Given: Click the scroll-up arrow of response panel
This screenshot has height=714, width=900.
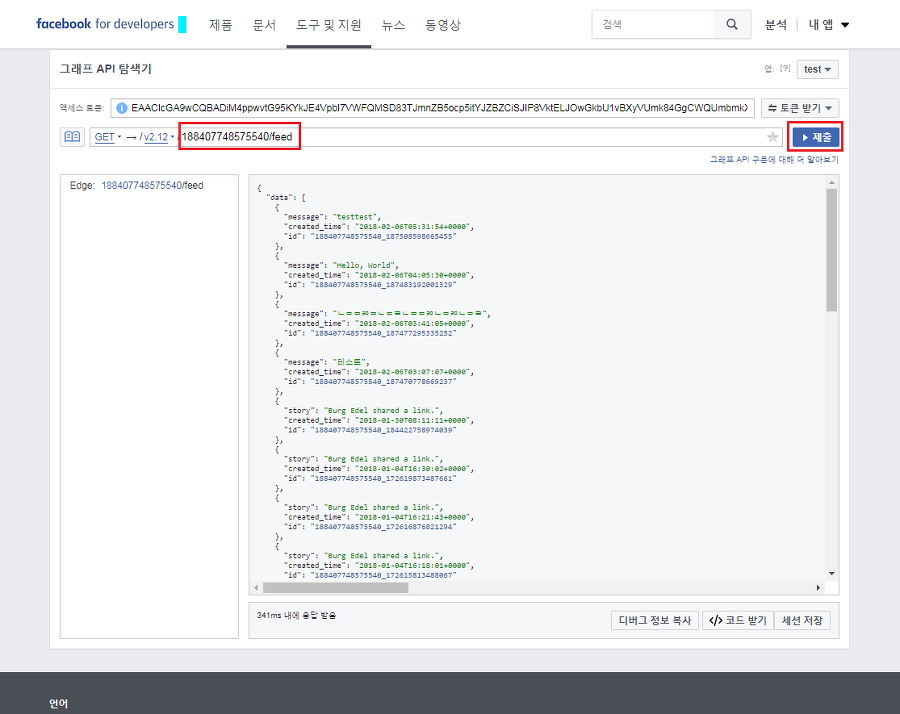Looking at the screenshot, I should pos(832,183).
